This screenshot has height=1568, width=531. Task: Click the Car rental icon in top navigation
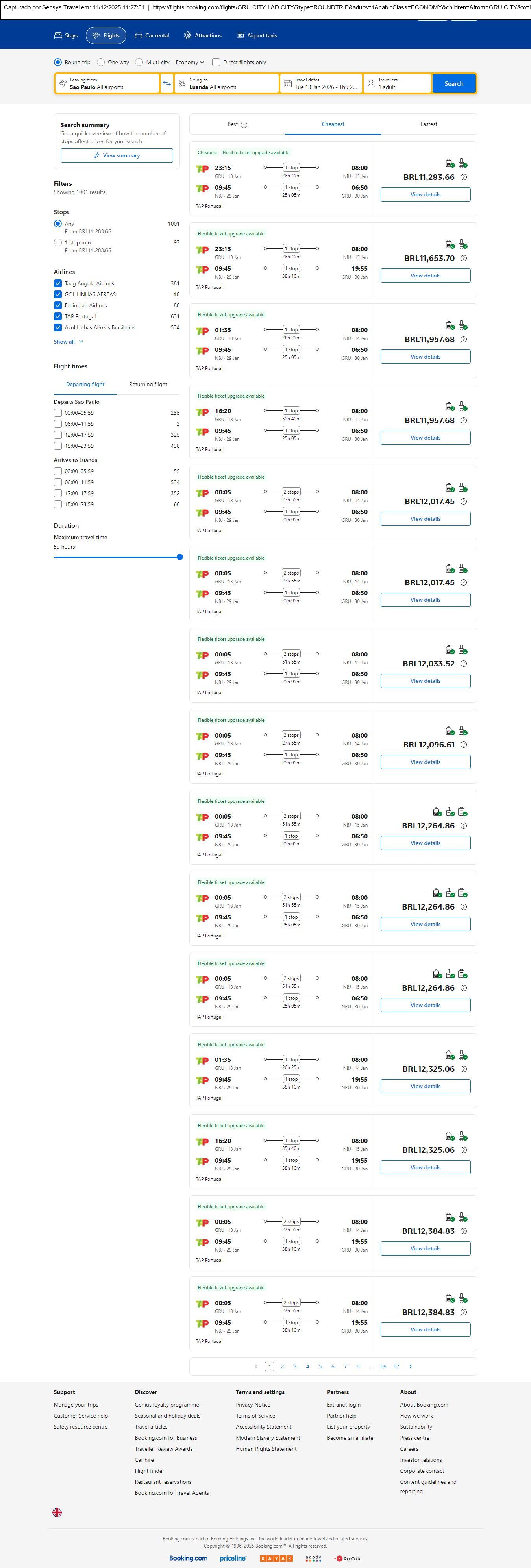pyautogui.click(x=139, y=36)
